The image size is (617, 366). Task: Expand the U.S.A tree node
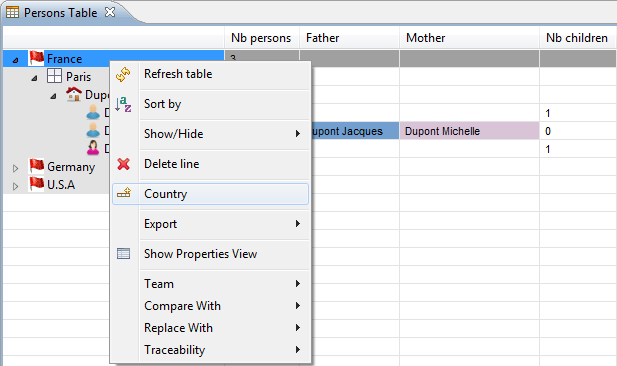click(15, 186)
